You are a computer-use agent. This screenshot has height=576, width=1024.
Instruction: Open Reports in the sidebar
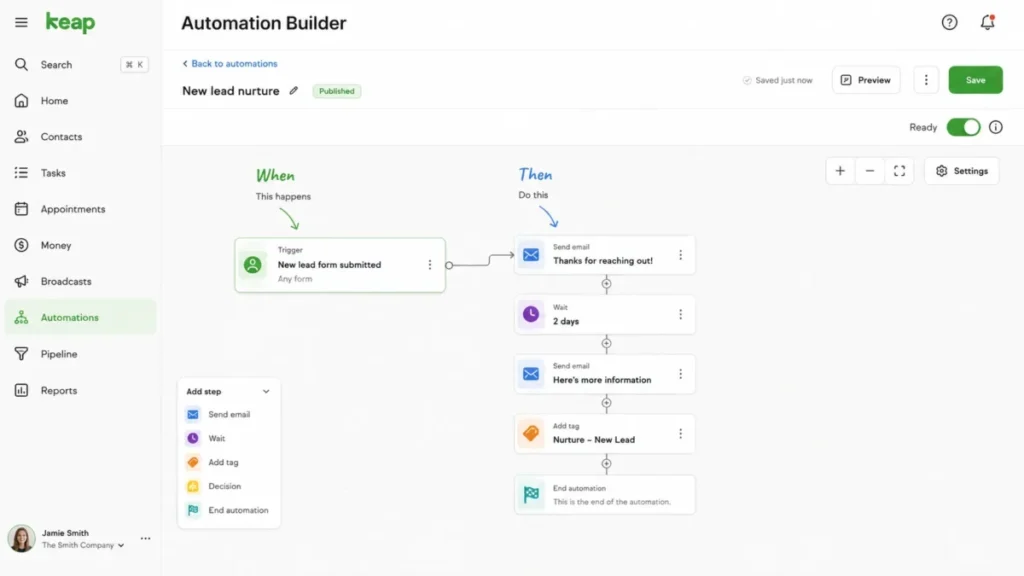click(81, 391)
